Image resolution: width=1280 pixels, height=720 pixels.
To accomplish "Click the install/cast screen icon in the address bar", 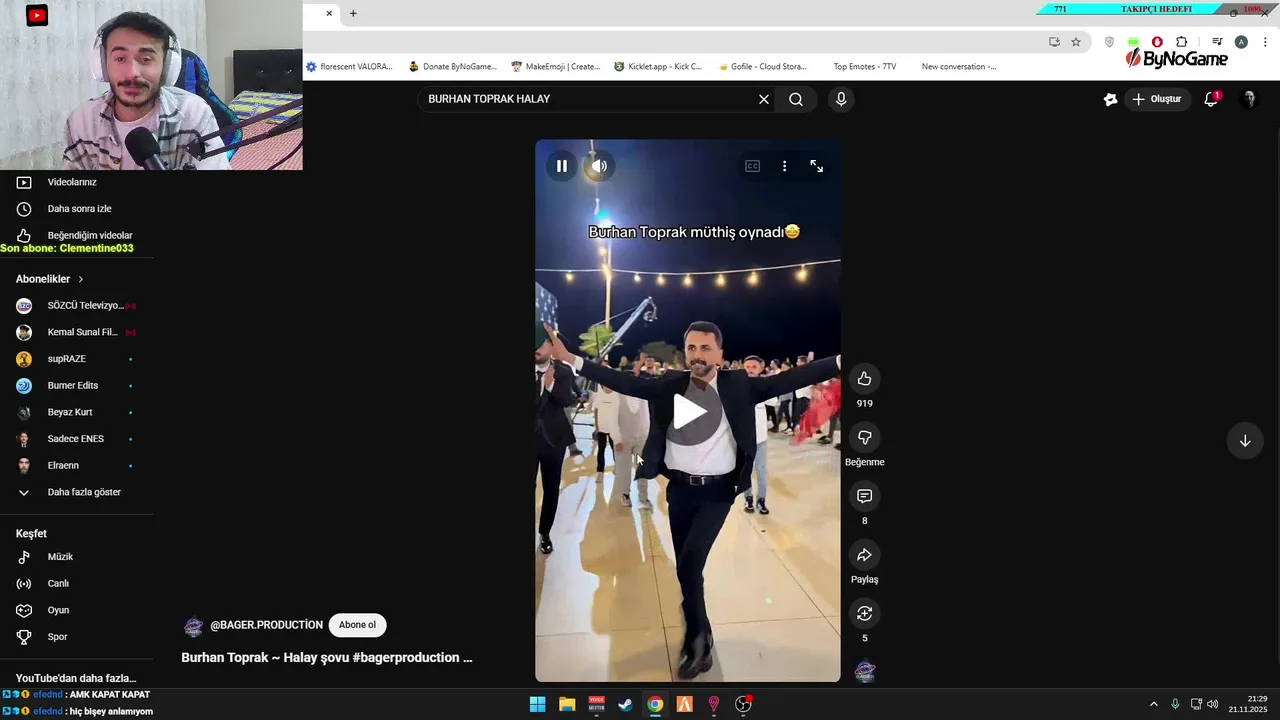I will point(1054,42).
